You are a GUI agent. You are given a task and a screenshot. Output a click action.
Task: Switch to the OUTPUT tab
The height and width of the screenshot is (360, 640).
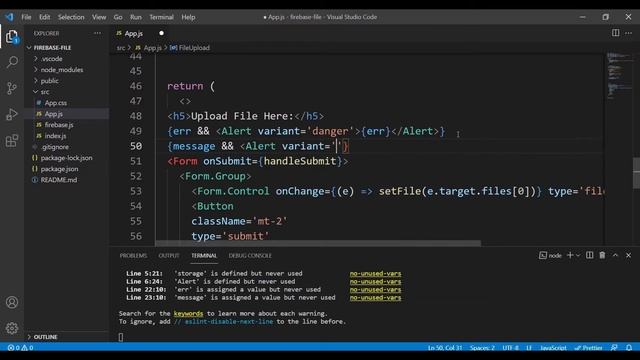[169, 256]
